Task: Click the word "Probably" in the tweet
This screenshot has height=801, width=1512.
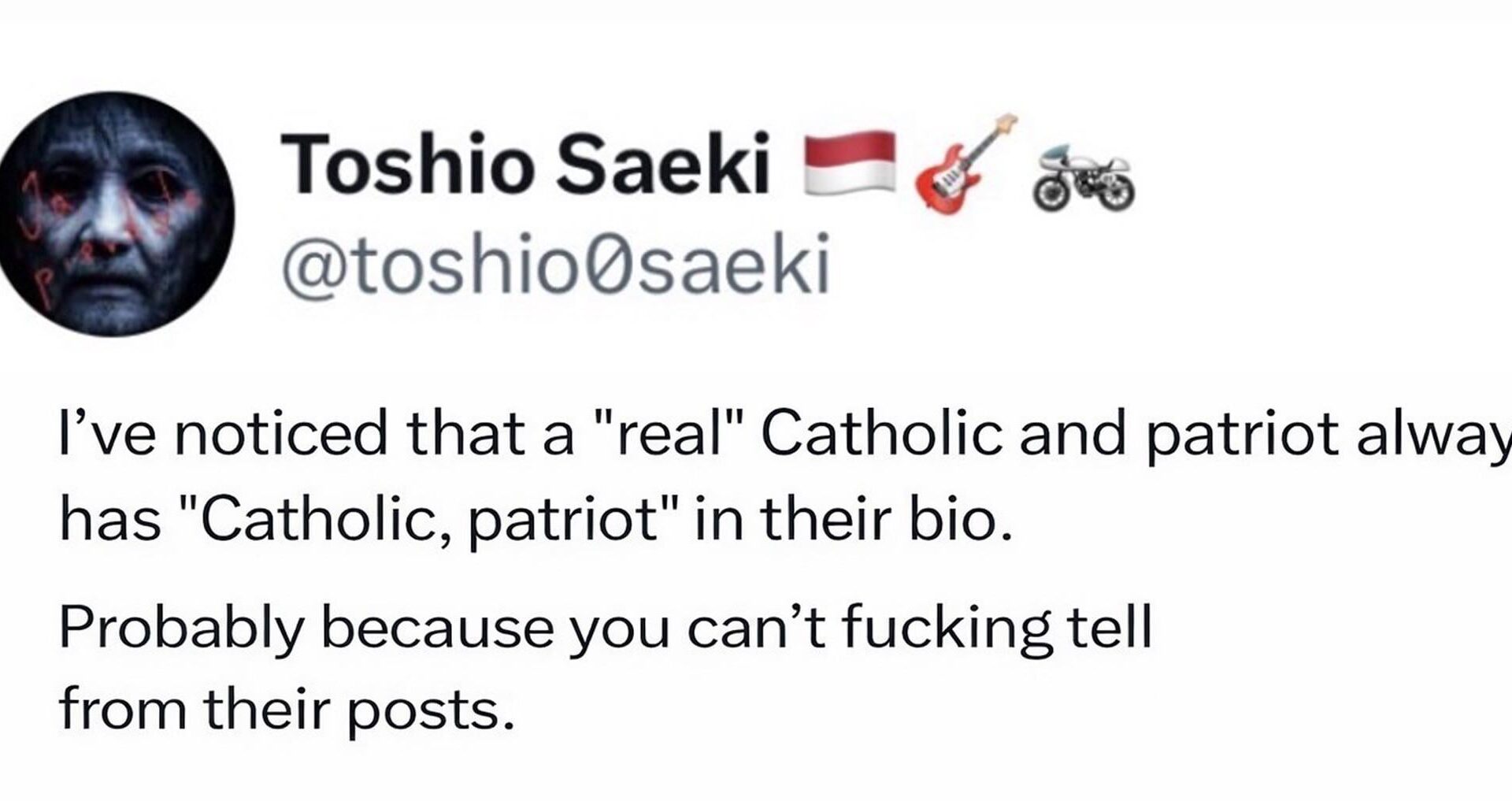Action: tap(181, 629)
